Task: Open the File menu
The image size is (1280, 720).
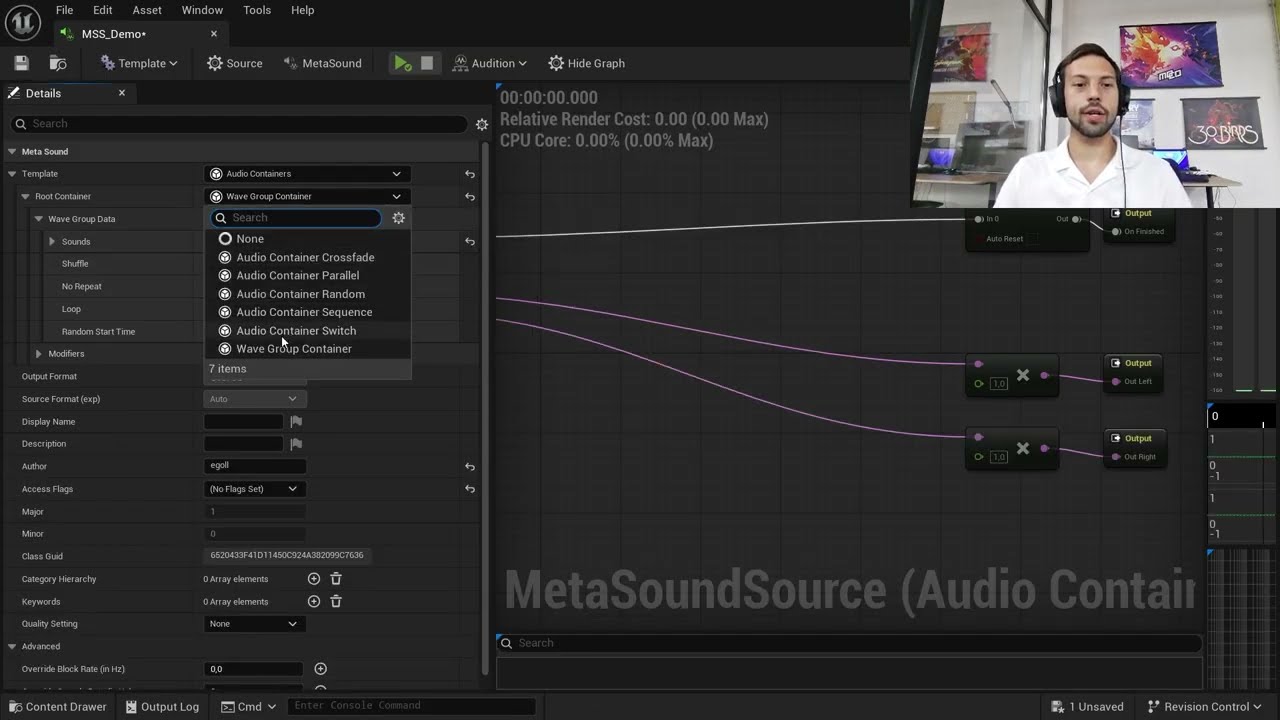Action: point(64,10)
